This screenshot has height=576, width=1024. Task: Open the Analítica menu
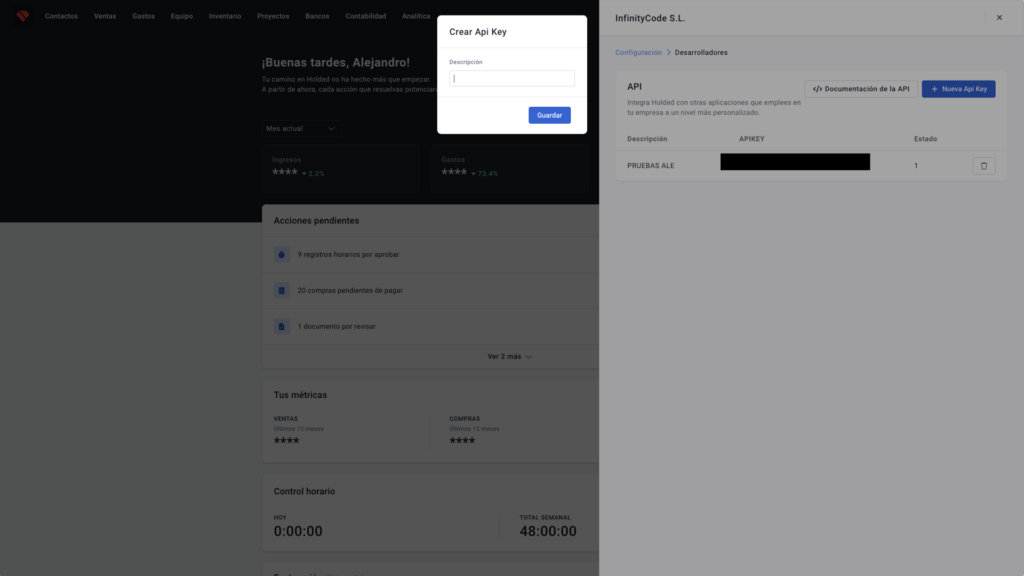coord(416,16)
